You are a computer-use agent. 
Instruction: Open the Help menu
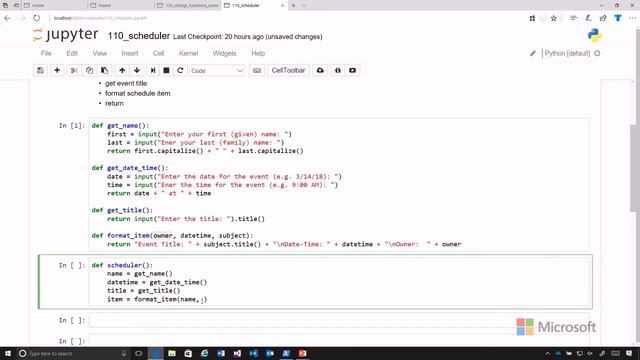[258, 53]
